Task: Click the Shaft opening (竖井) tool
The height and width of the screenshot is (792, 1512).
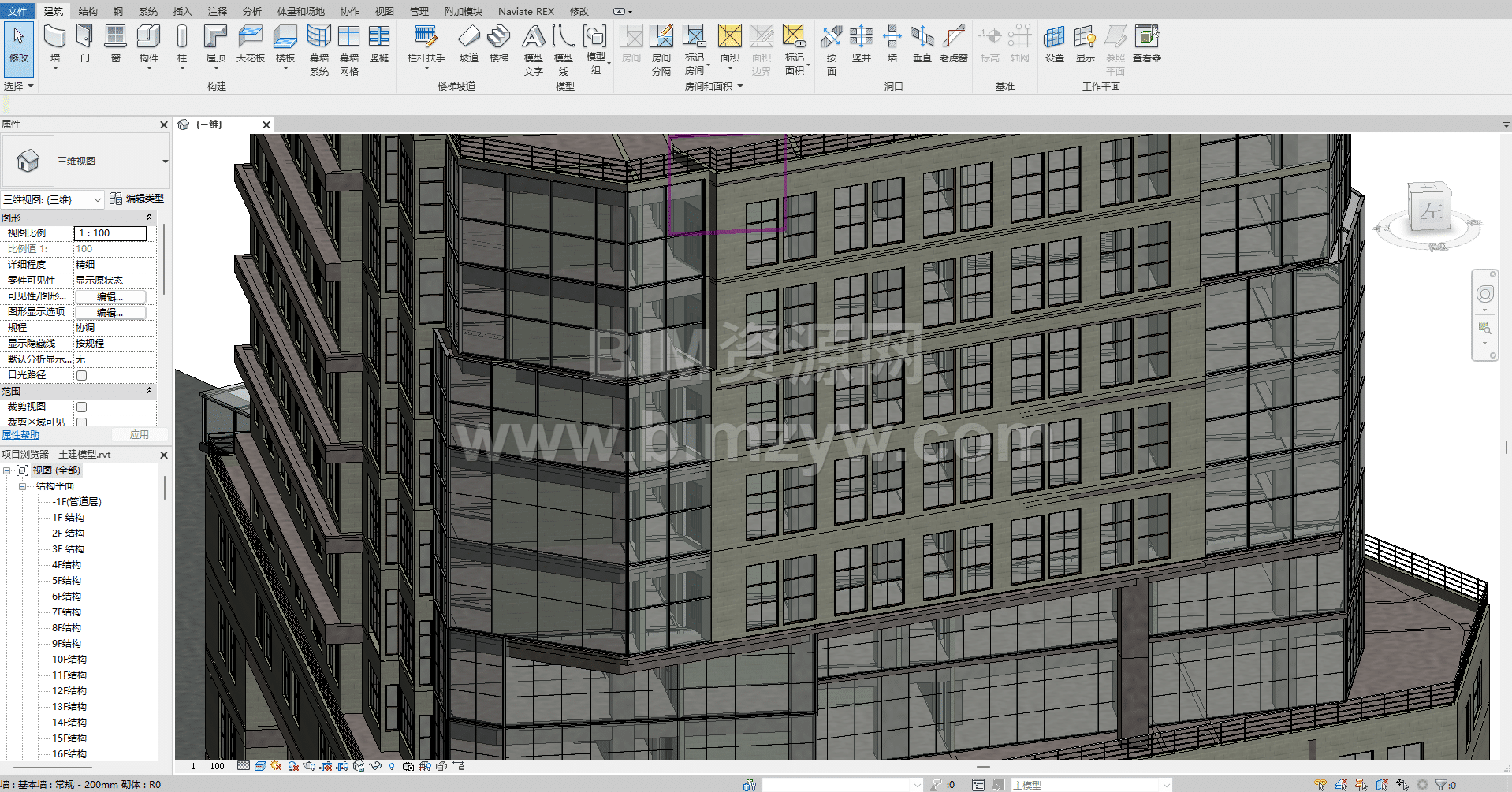Action: (862, 44)
